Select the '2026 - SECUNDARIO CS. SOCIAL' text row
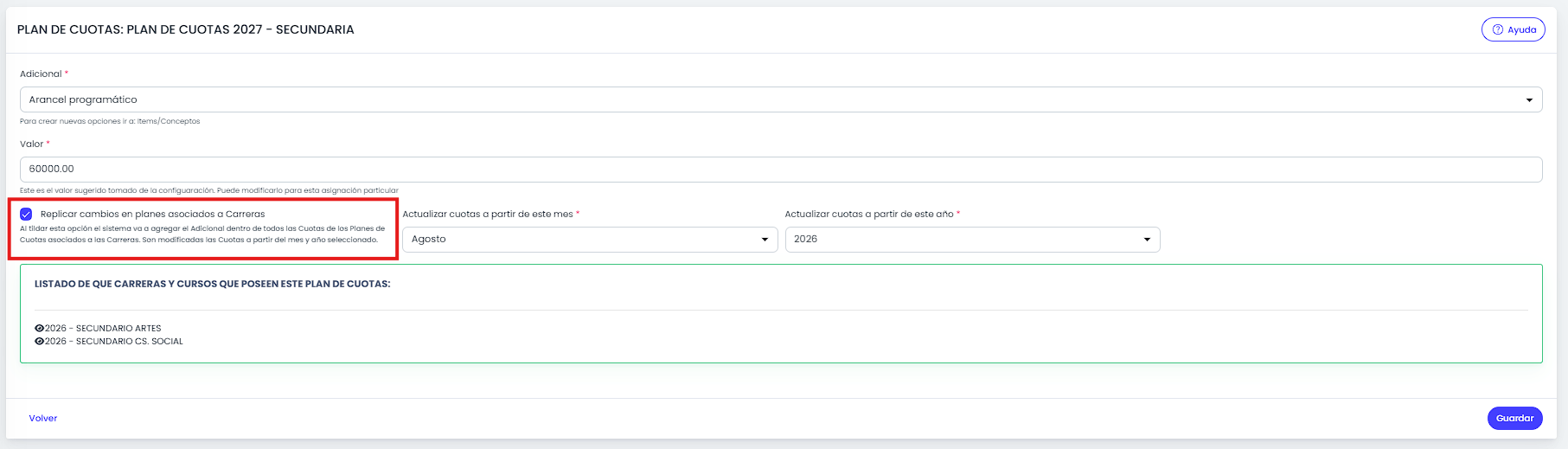The height and width of the screenshot is (449, 1568). 114,342
